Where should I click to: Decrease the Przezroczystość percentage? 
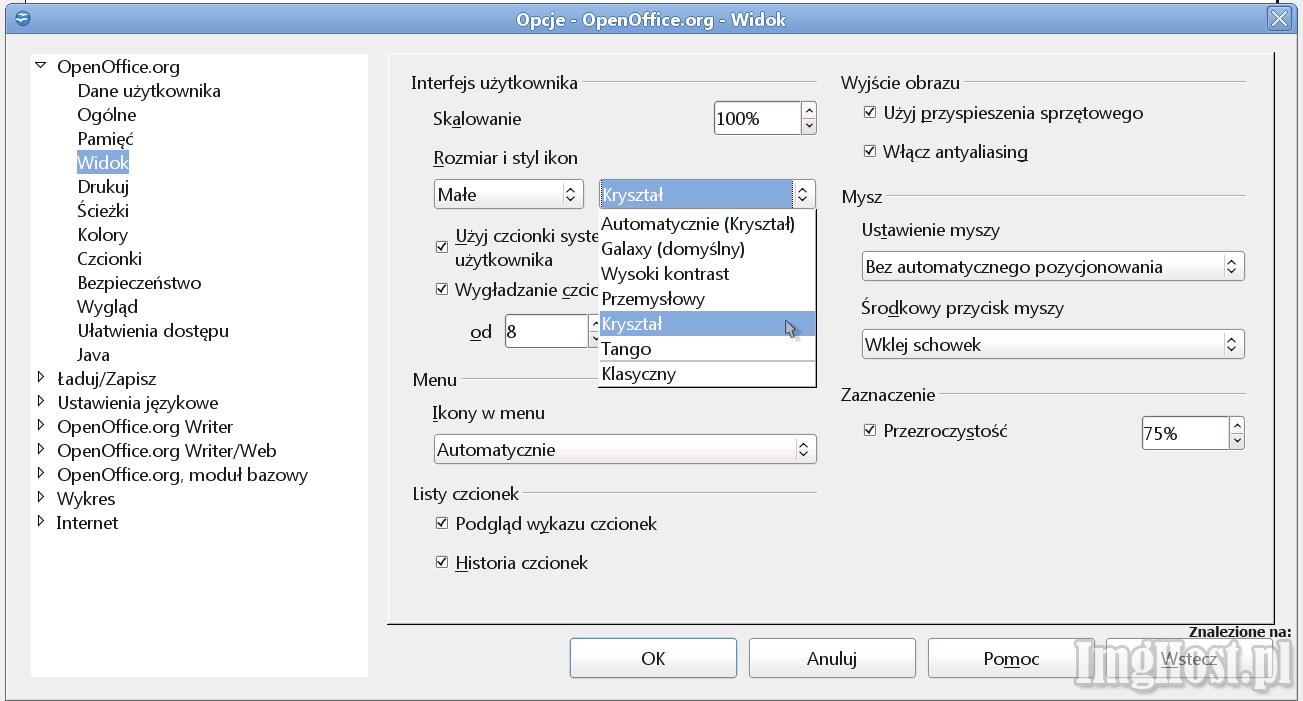[x=1237, y=441]
